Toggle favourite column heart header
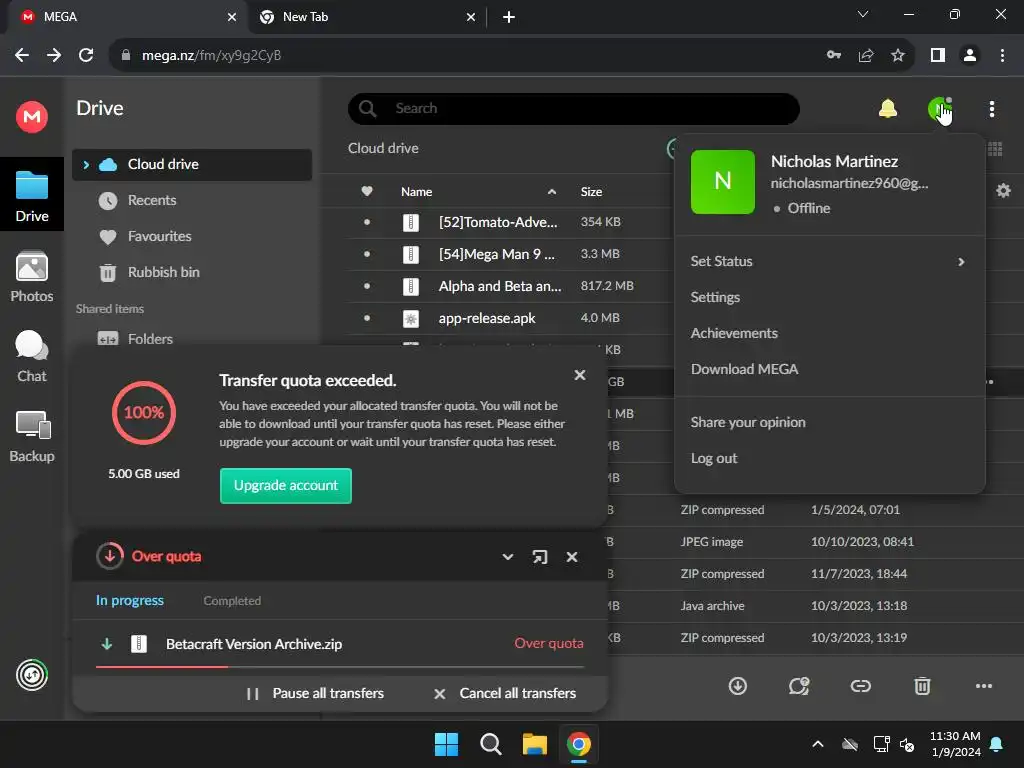 (367, 191)
